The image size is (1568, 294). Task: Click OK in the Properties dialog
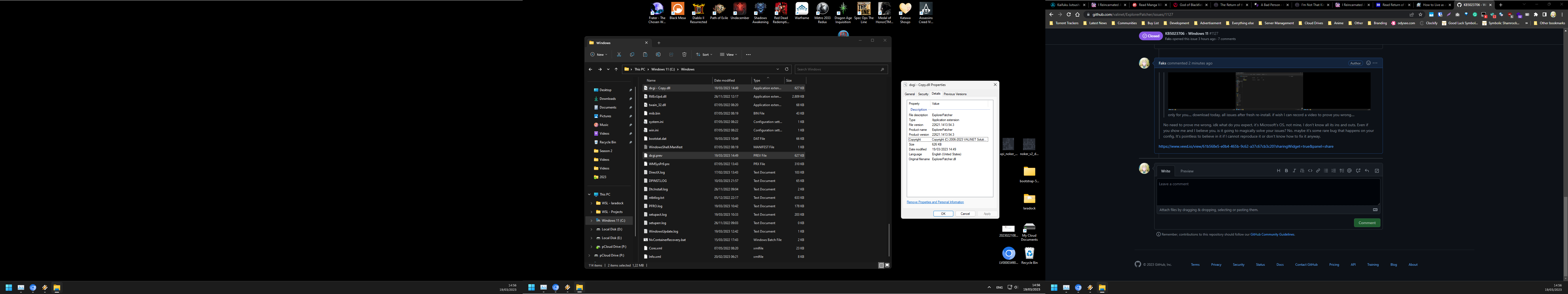pos(943,214)
